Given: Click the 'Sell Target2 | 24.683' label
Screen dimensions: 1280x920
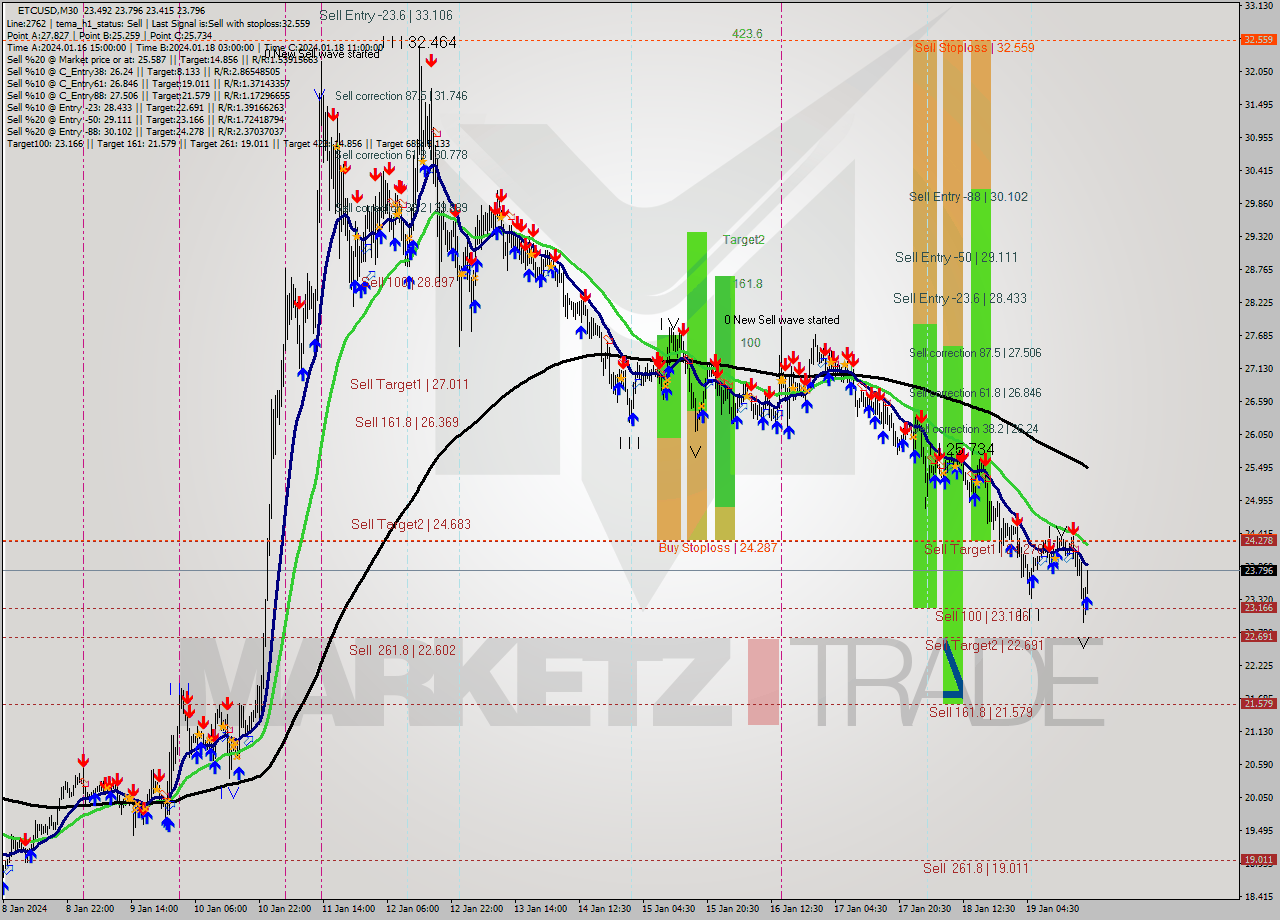Looking at the screenshot, I should [x=410, y=524].
